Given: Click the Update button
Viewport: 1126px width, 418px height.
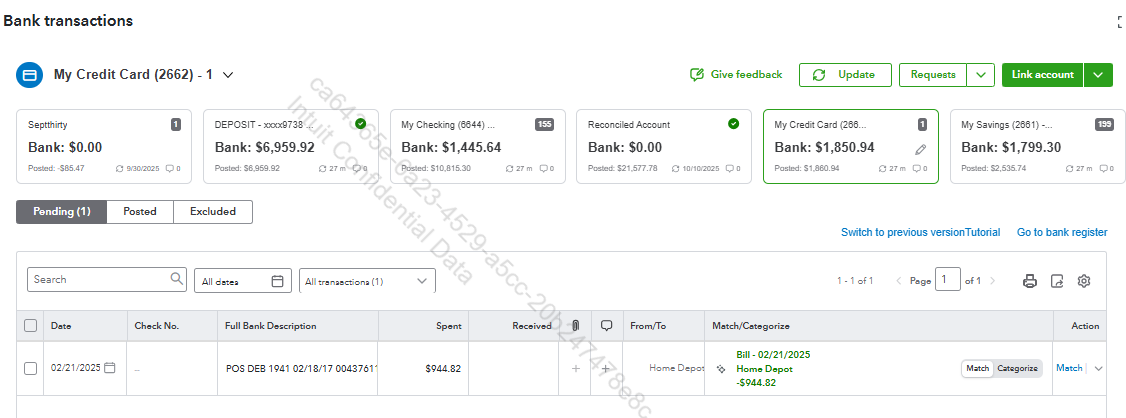Looking at the screenshot, I should [x=845, y=75].
